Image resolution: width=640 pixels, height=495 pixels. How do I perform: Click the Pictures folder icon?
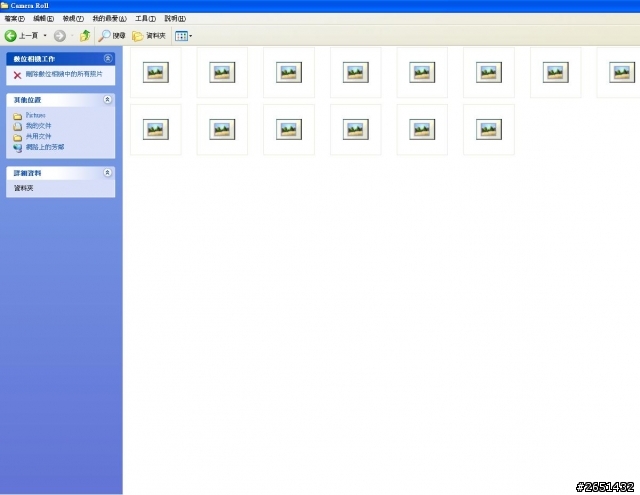(18, 116)
